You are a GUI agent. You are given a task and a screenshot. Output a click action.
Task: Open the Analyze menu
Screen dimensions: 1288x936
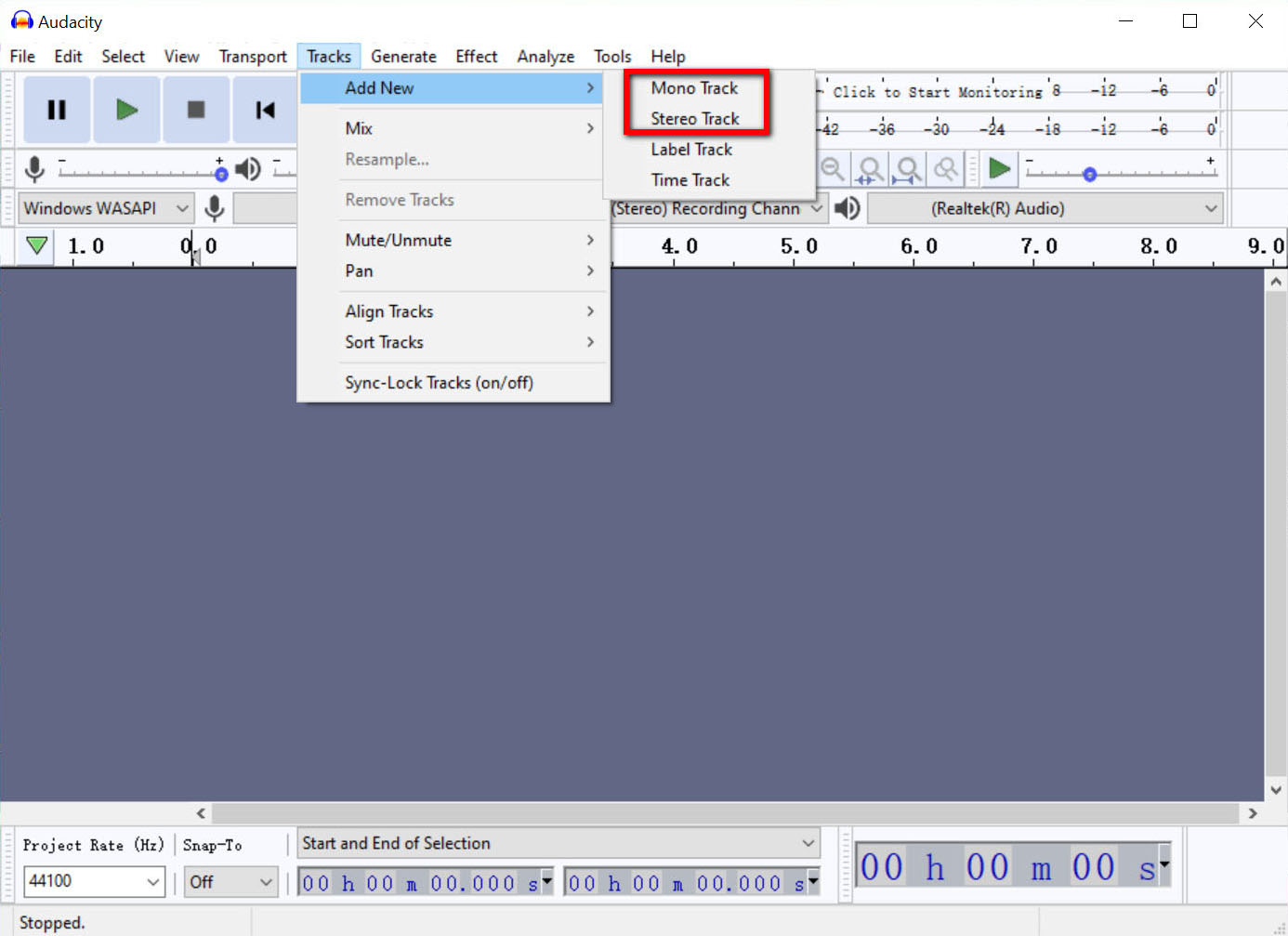point(545,57)
